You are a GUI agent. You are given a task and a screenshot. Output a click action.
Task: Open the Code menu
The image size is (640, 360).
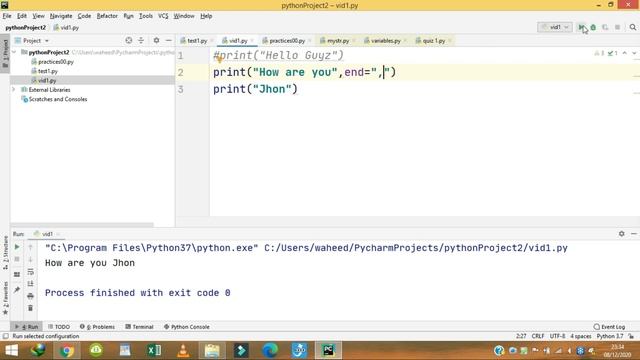point(84,16)
